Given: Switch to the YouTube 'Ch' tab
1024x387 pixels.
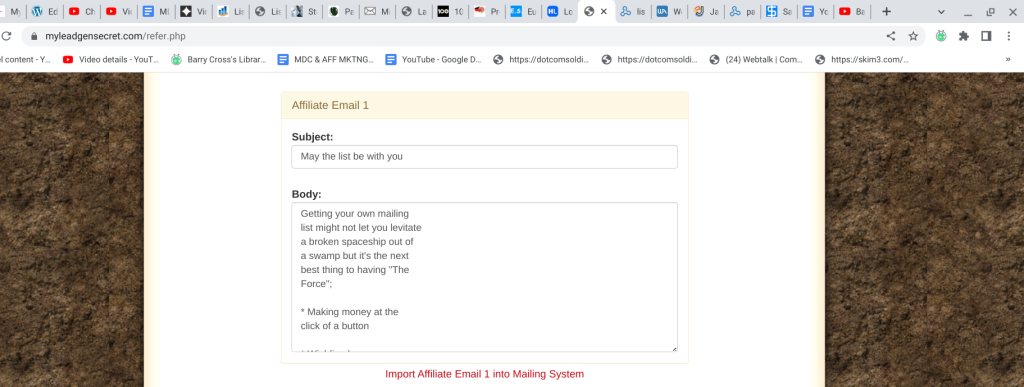Looking at the screenshot, I should coord(82,11).
